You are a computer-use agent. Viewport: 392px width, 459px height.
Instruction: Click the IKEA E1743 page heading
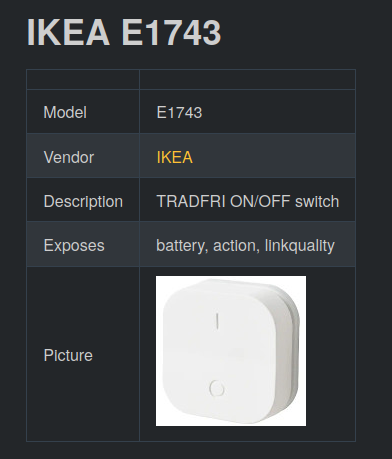click(x=124, y=32)
